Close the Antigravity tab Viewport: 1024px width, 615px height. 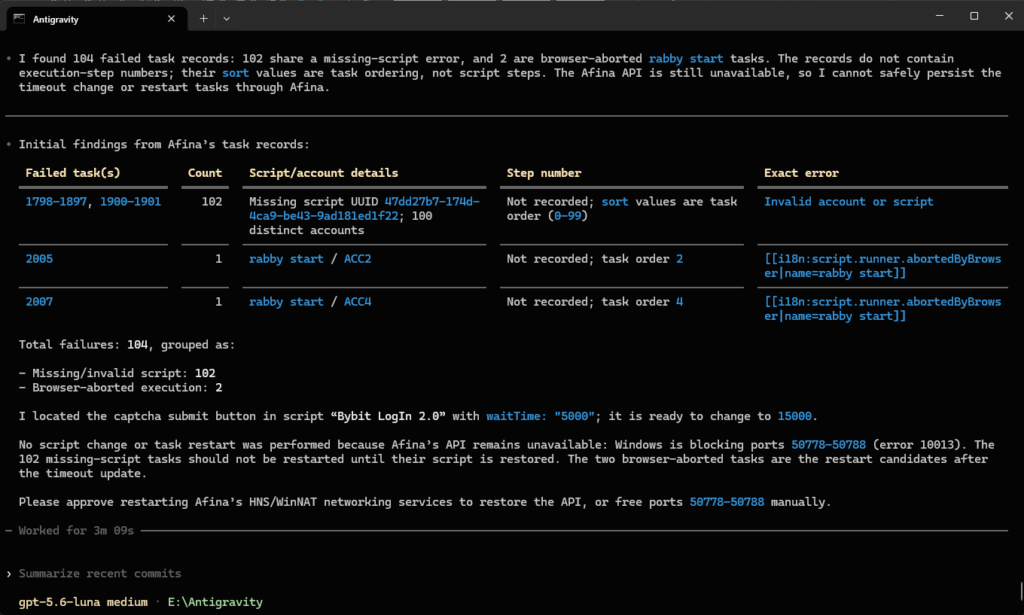coord(171,19)
